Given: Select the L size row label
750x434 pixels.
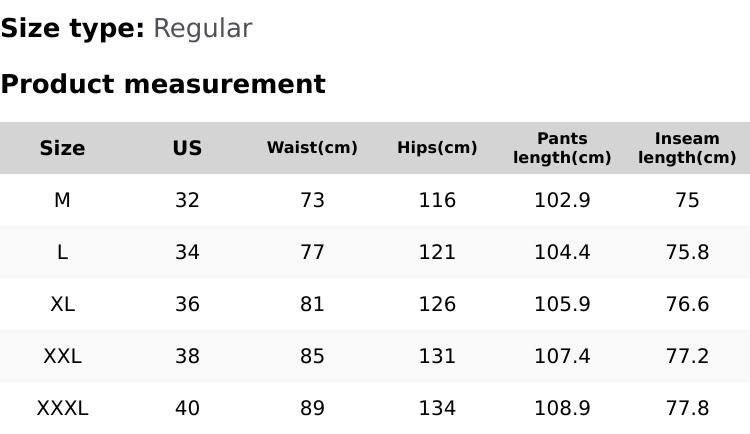Looking at the screenshot, I should [62, 252].
